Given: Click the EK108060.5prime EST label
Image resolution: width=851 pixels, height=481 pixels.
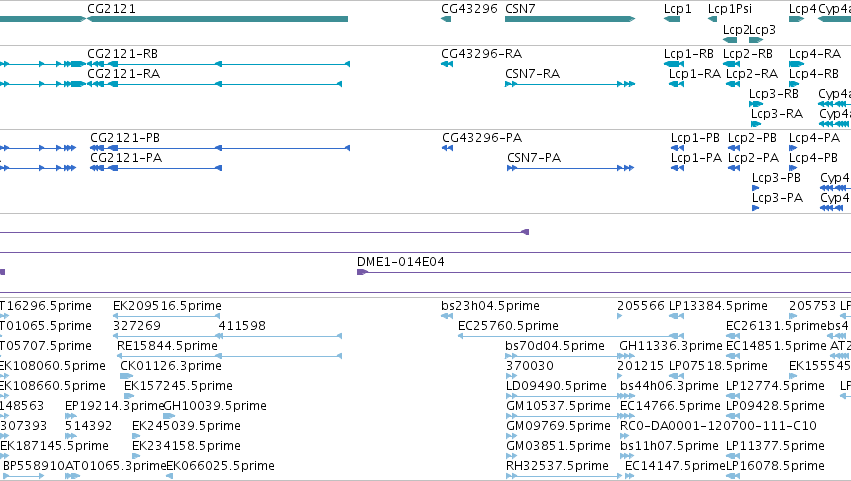Looking at the screenshot, I should pos(53,366).
